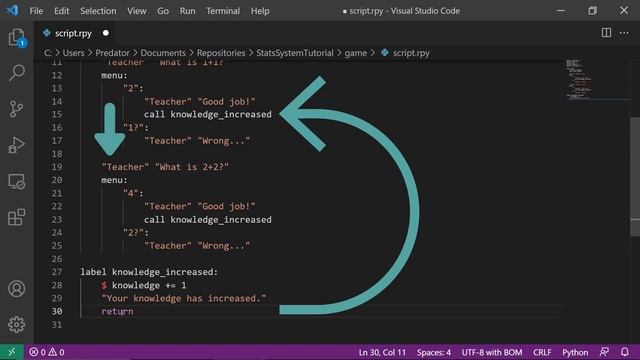Screen dimensions: 640x360
Task: Open the Selection menu
Action: [98, 11]
